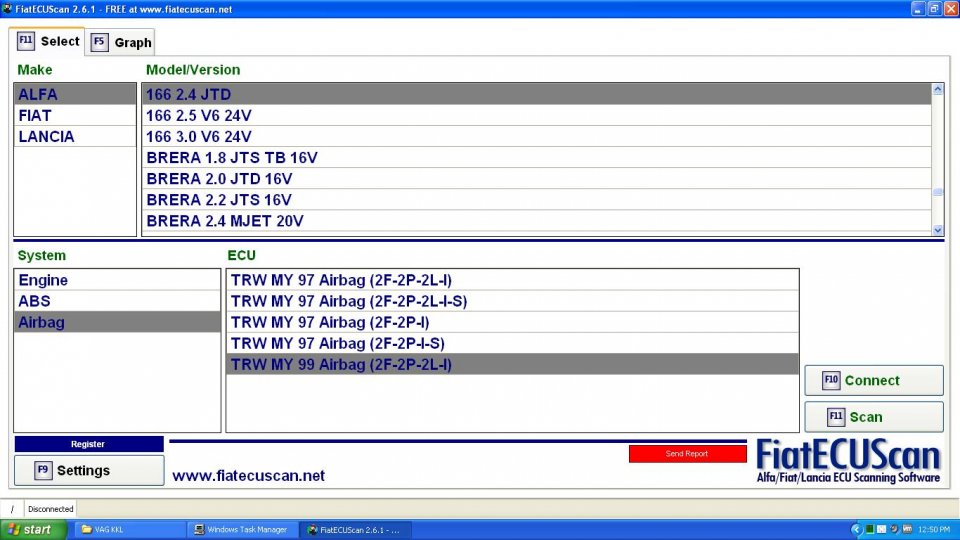The height and width of the screenshot is (540, 960).
Task: Click the FiatECUScan logo image
Action: click(x=847, y=461)
